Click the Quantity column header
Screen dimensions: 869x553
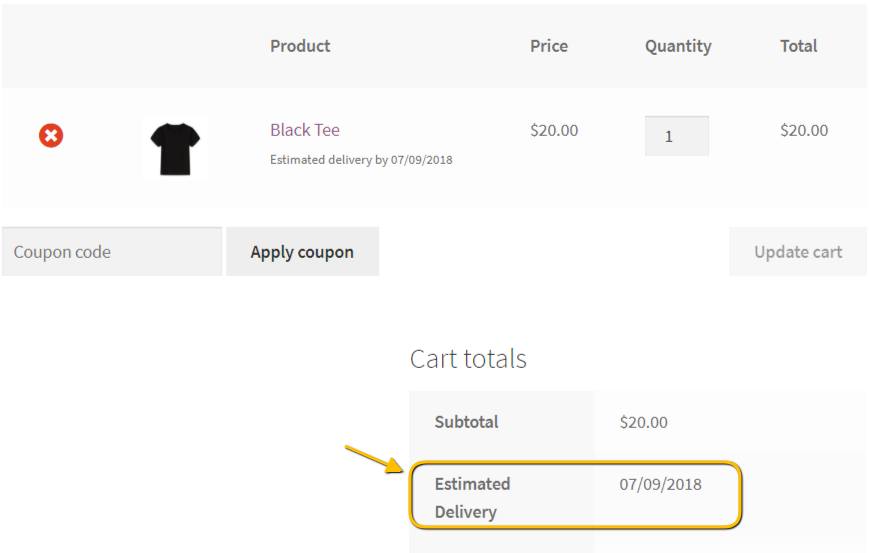tap(678, 46)
